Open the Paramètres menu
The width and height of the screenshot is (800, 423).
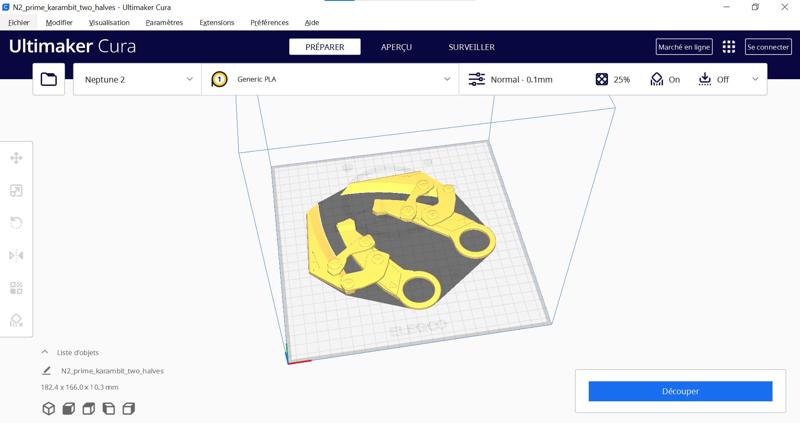164,22
